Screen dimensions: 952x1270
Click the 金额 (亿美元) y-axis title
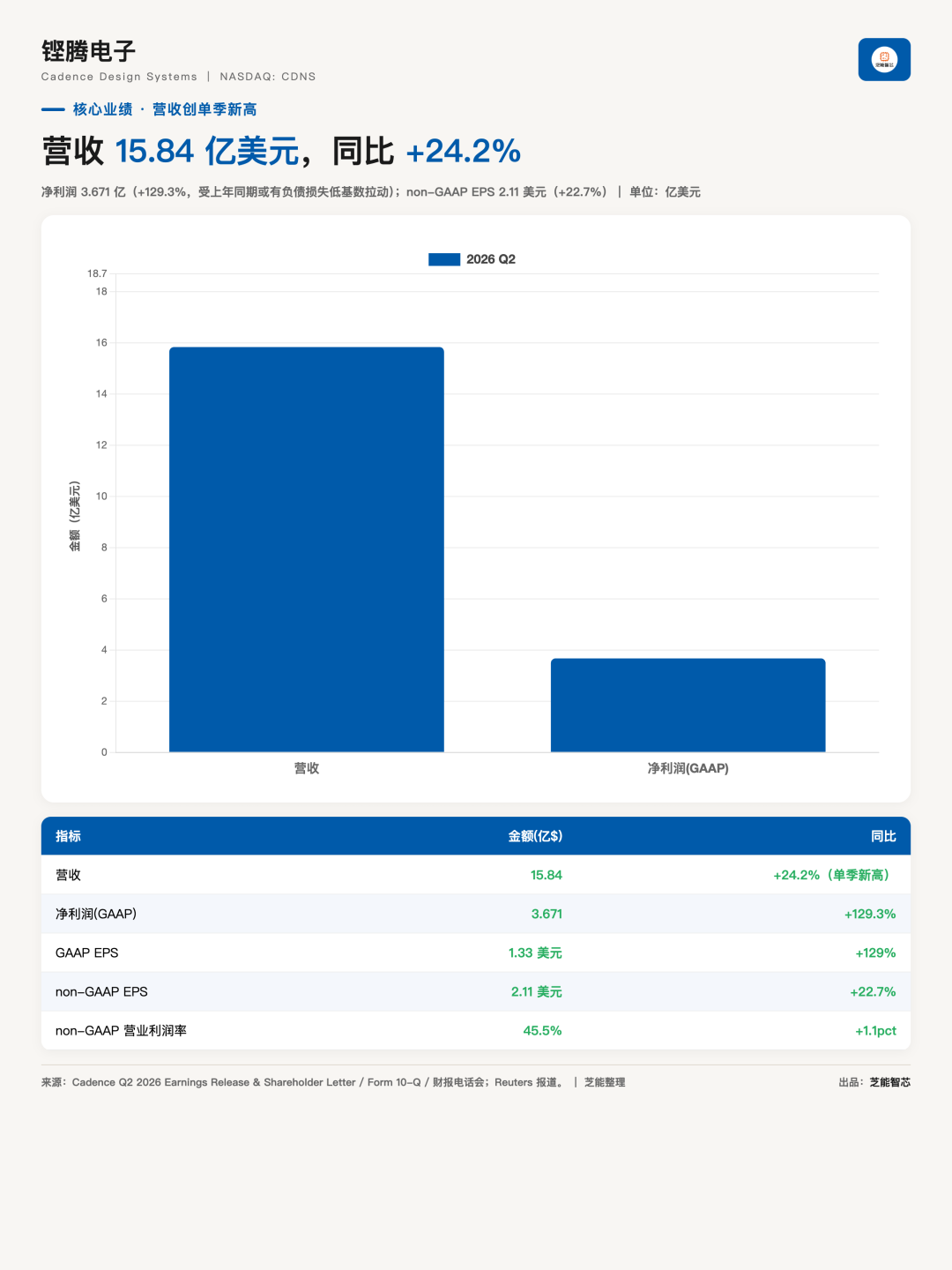(x=75, y=517)
